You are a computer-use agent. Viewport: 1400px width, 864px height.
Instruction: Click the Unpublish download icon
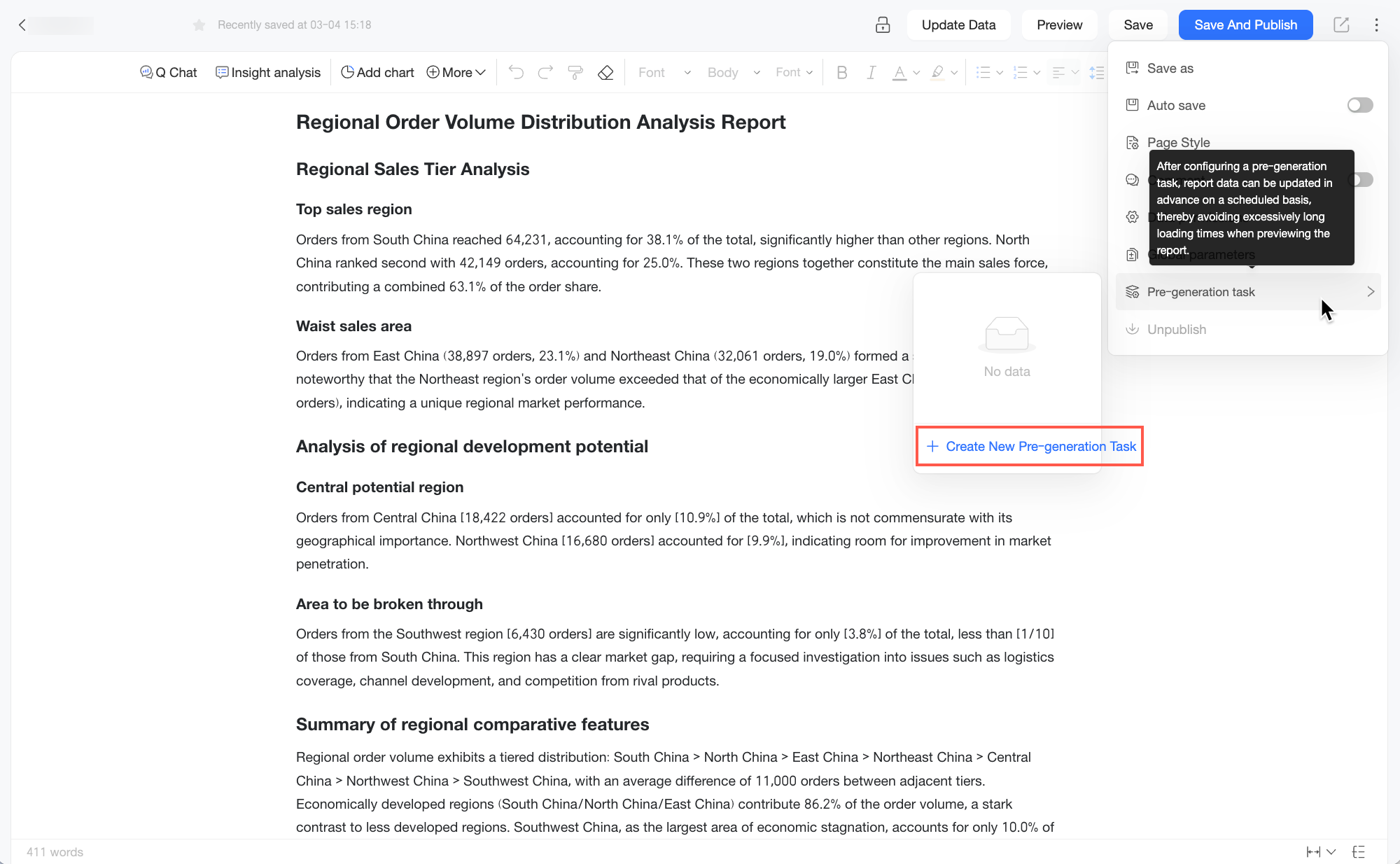[1132, 329]
